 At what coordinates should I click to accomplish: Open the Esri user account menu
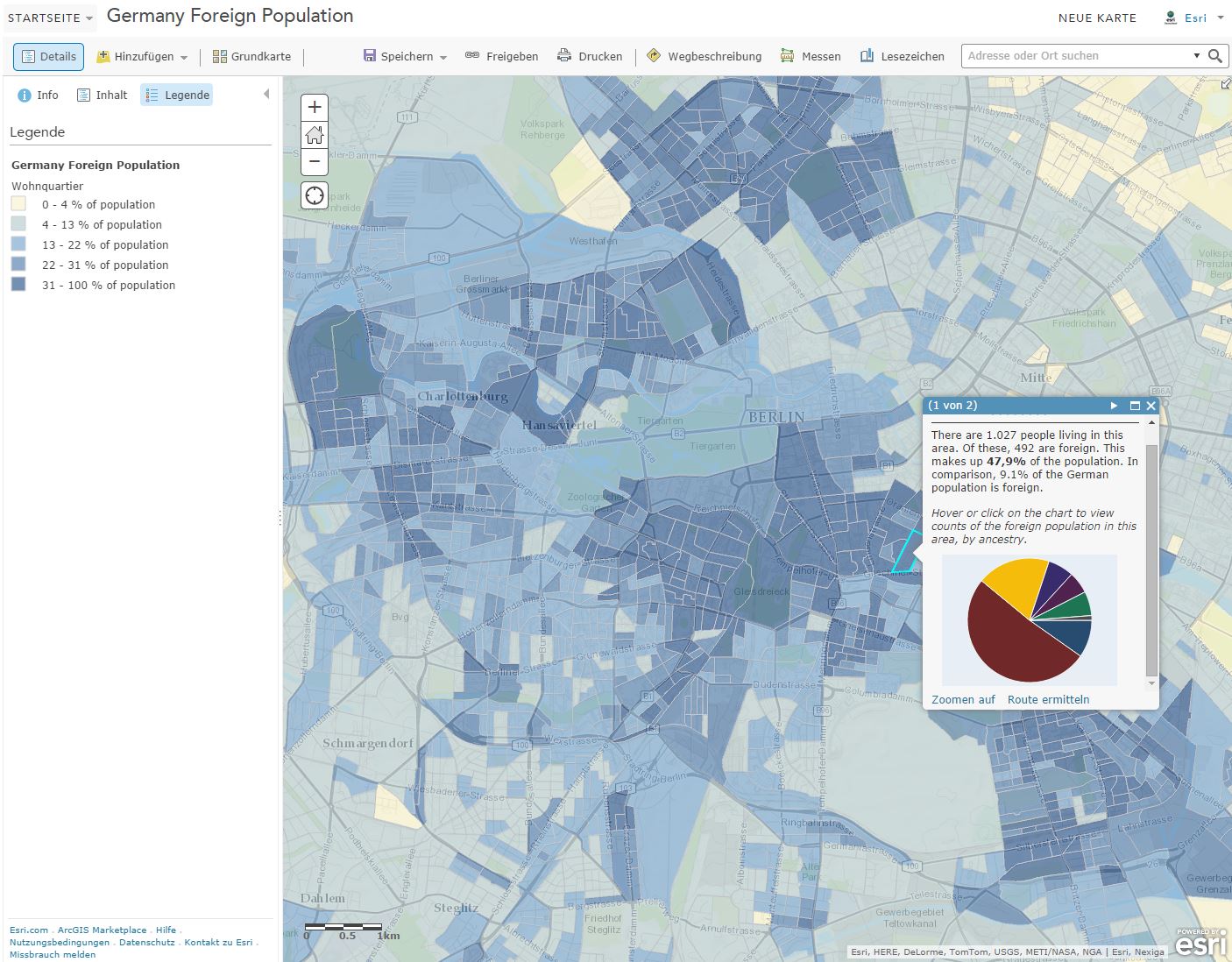pos(1193,18)
